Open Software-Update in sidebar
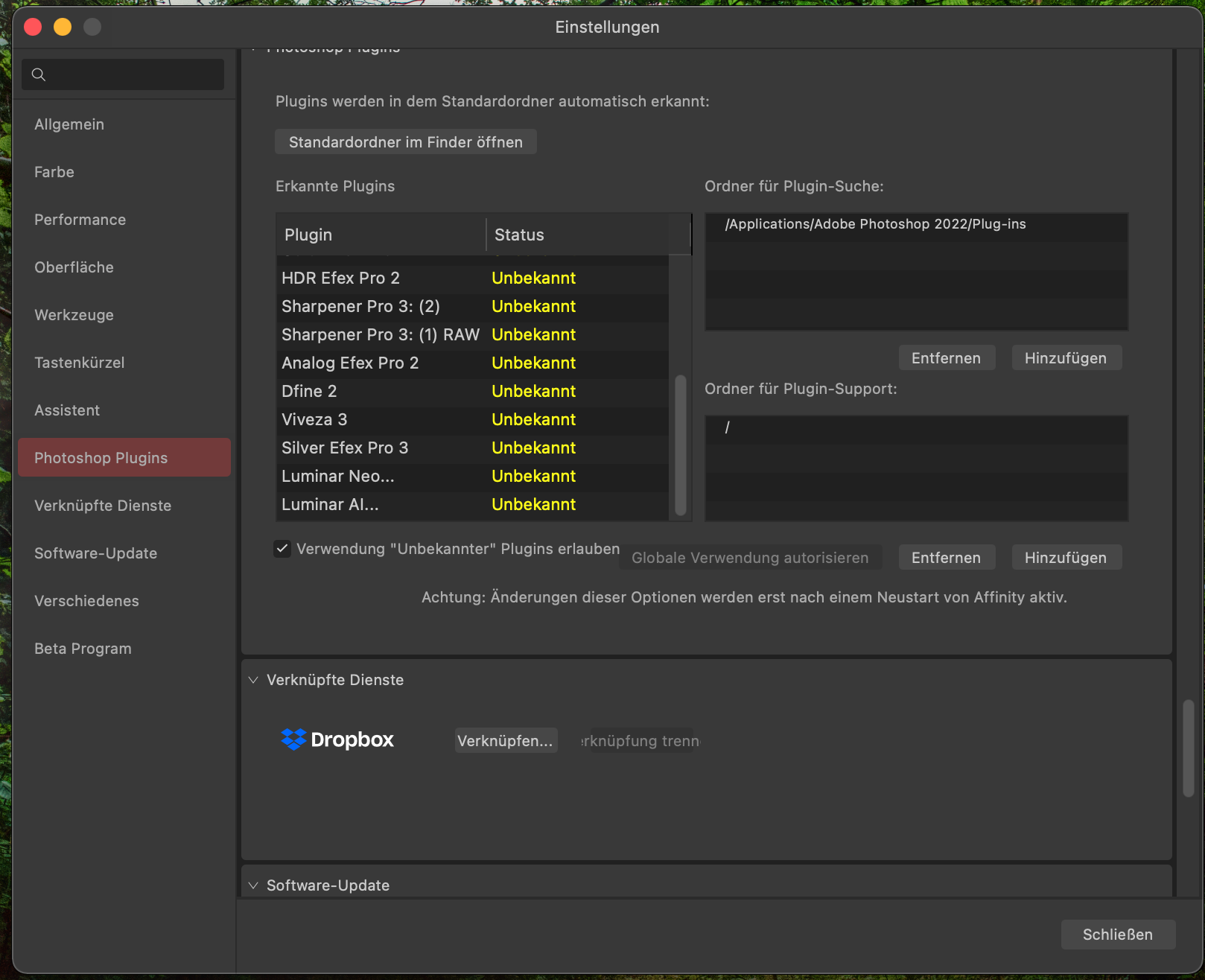The height and width of the screenshot is (980, 1205). coord(124,553)
